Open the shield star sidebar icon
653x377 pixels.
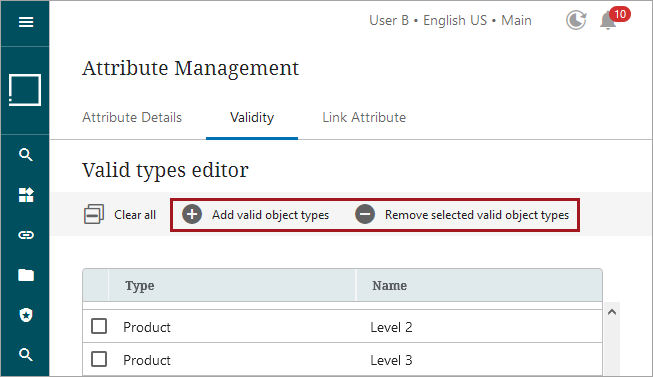26,315
